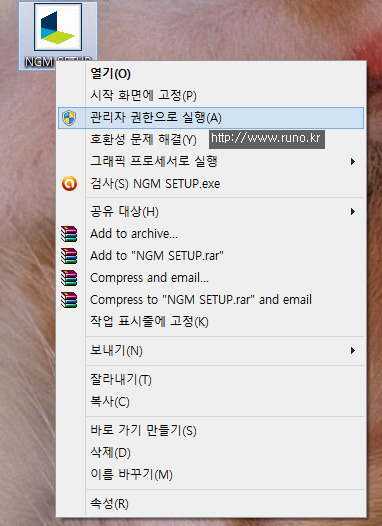Scan file with 검사(S) NGM SETUP.exe
The height and width of the screenshot is (526, 382).
(211, 183)
